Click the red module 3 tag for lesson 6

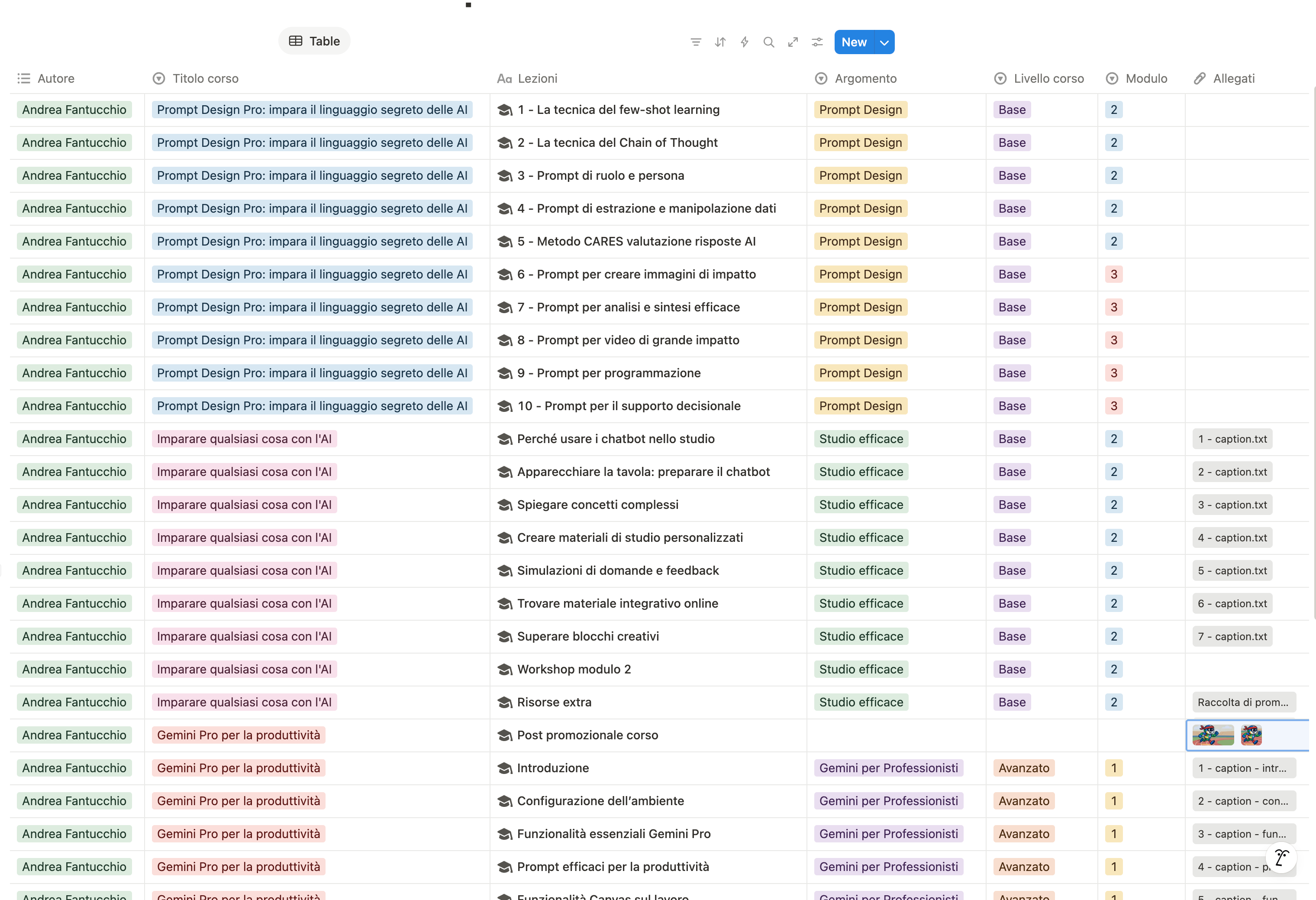(1113, 275)
